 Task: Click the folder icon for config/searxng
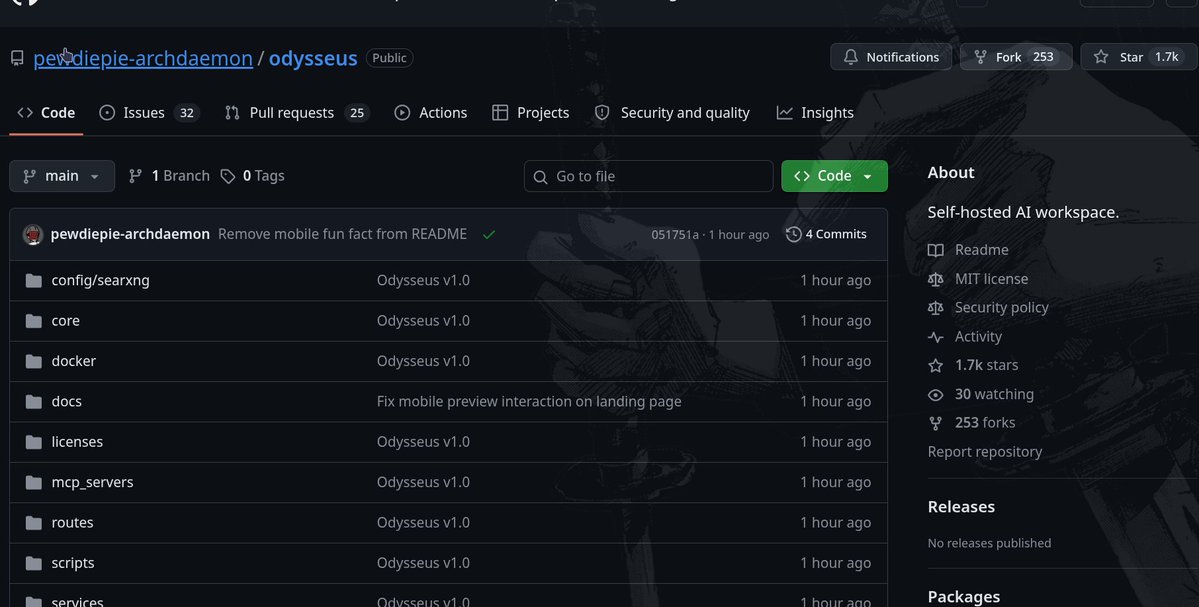(x=34, y=281)
